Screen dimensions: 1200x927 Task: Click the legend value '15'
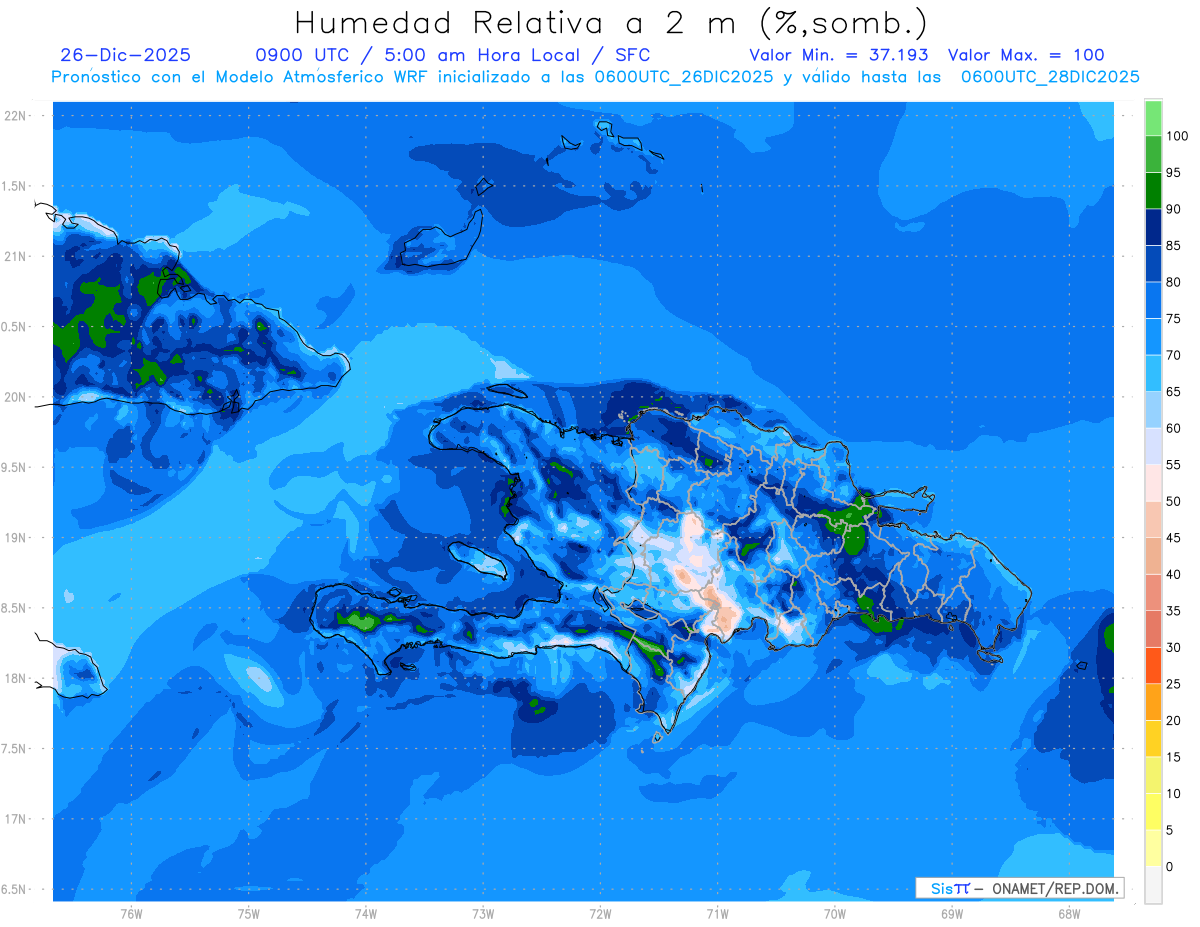[x=1173, y=757]
